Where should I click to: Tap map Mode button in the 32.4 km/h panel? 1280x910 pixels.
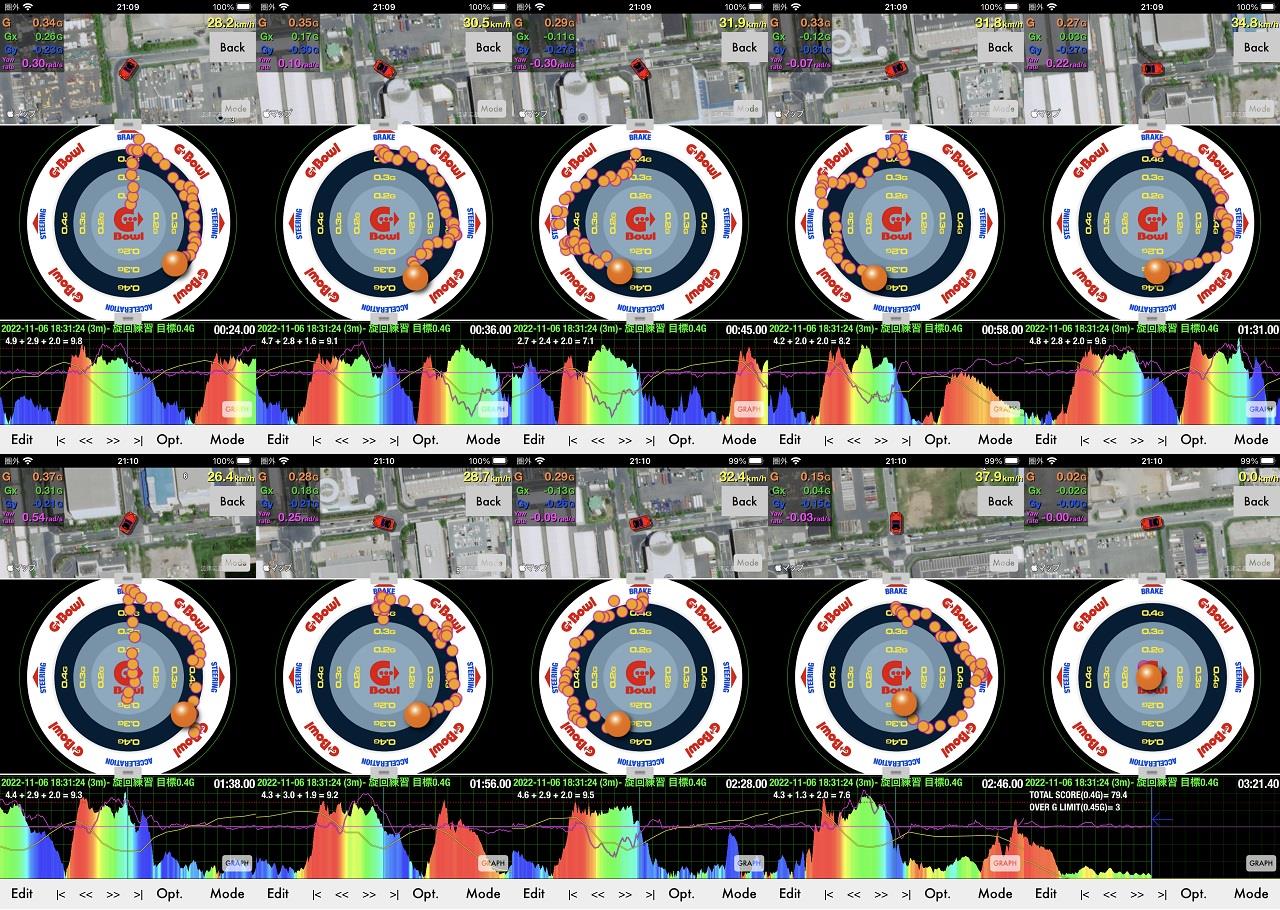[x=748, y=563]
